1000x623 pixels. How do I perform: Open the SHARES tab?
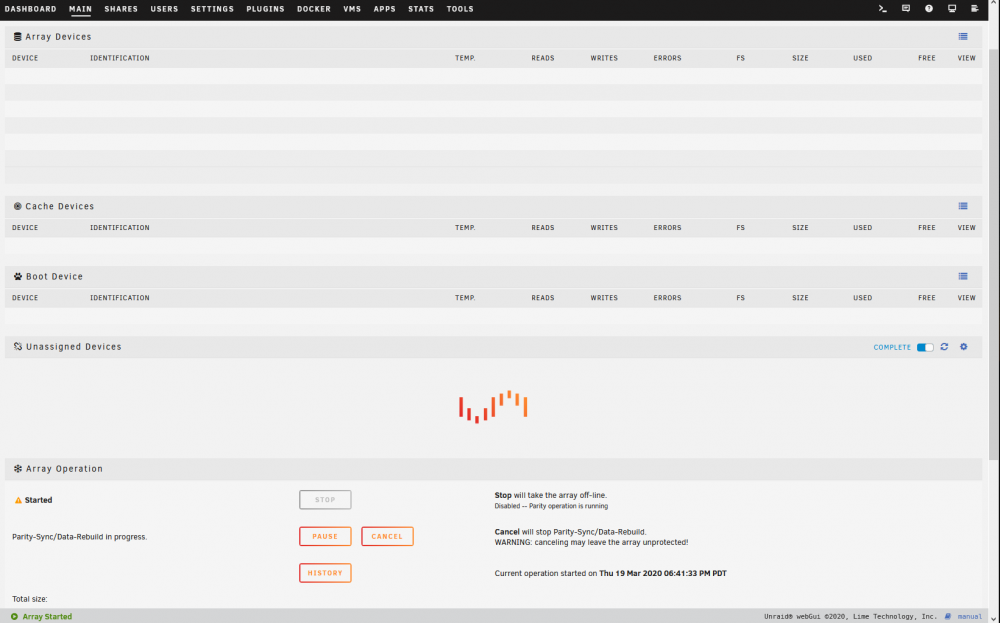click(121, 9)
